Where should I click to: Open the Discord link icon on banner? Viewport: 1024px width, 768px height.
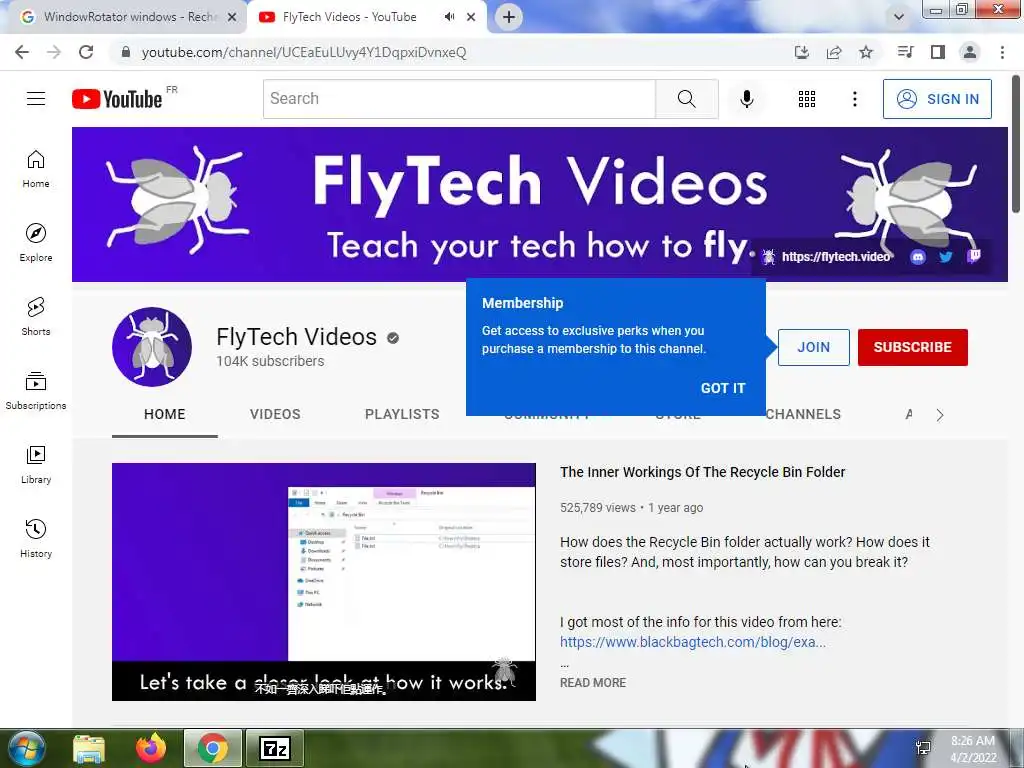point(918,257)
